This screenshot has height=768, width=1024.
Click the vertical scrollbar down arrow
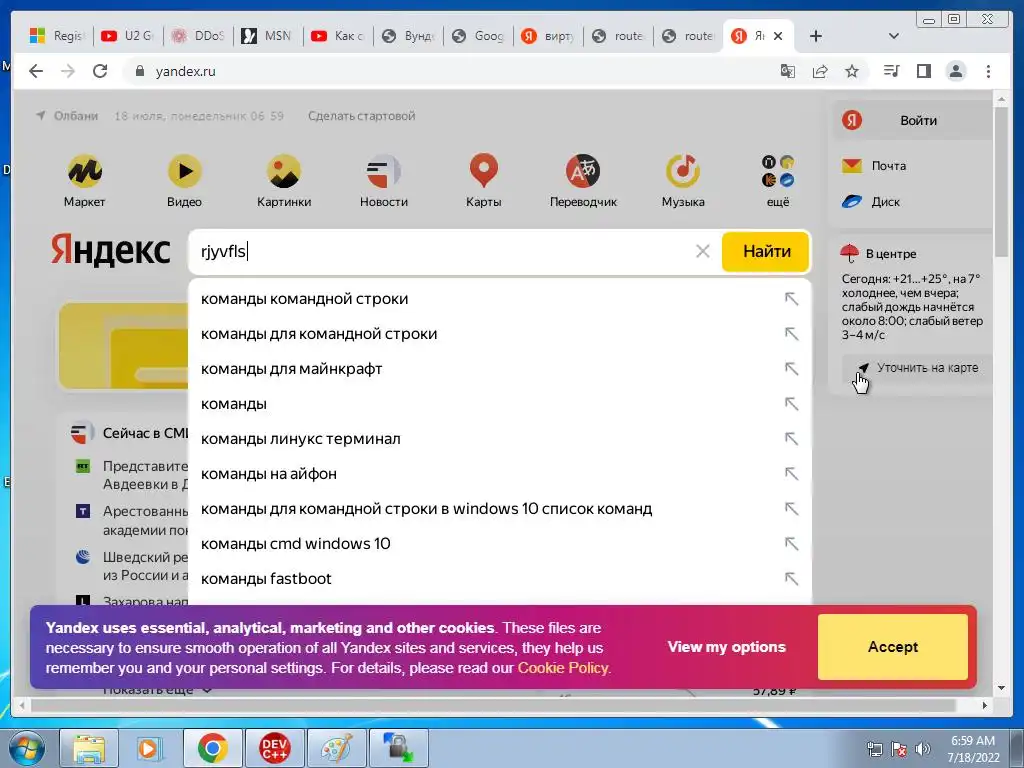click(x=1002, y=688)
